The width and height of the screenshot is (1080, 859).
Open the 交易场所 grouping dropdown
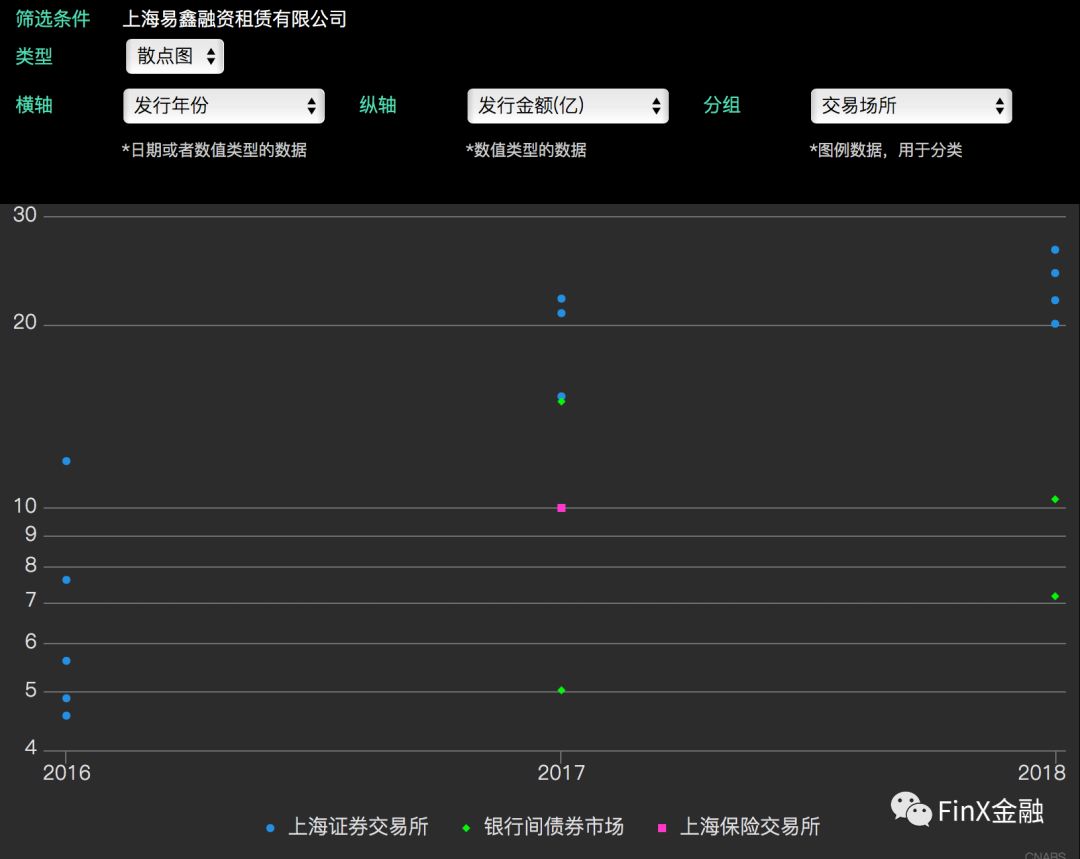(911, 106)
